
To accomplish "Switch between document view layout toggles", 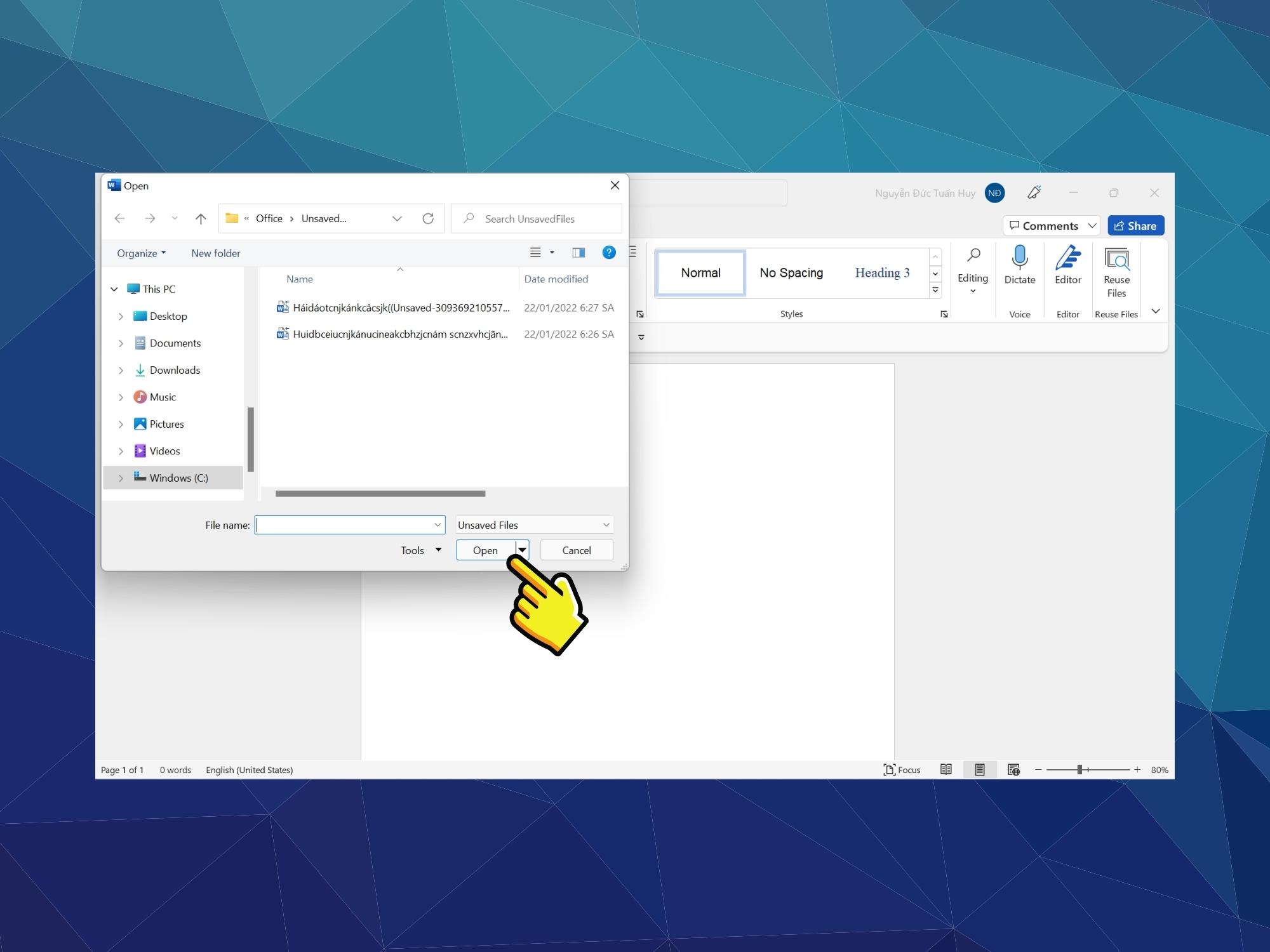I will (x=979, y=769).
